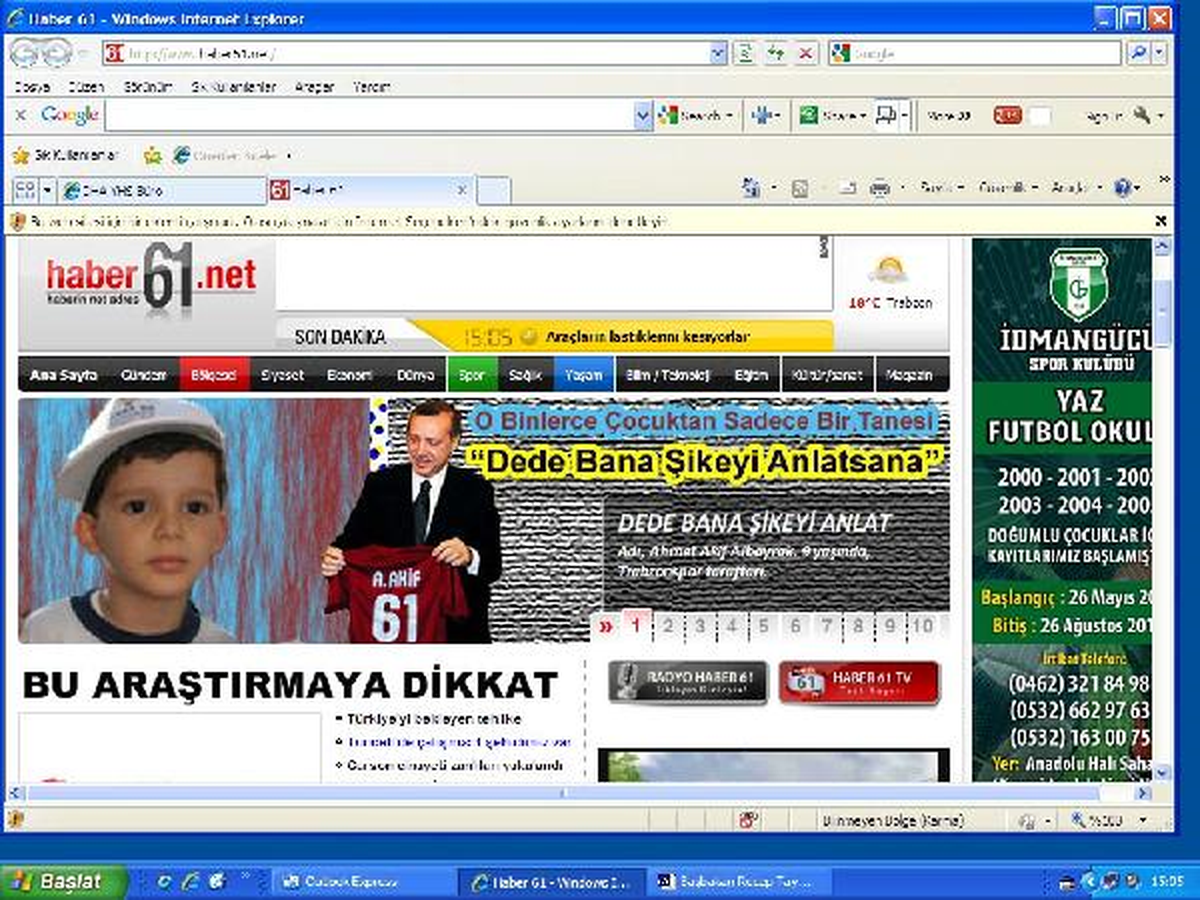Open the Sayfa command bar dropdown
The height and width of the screenshot is (900, 1200).
(942, 187)
